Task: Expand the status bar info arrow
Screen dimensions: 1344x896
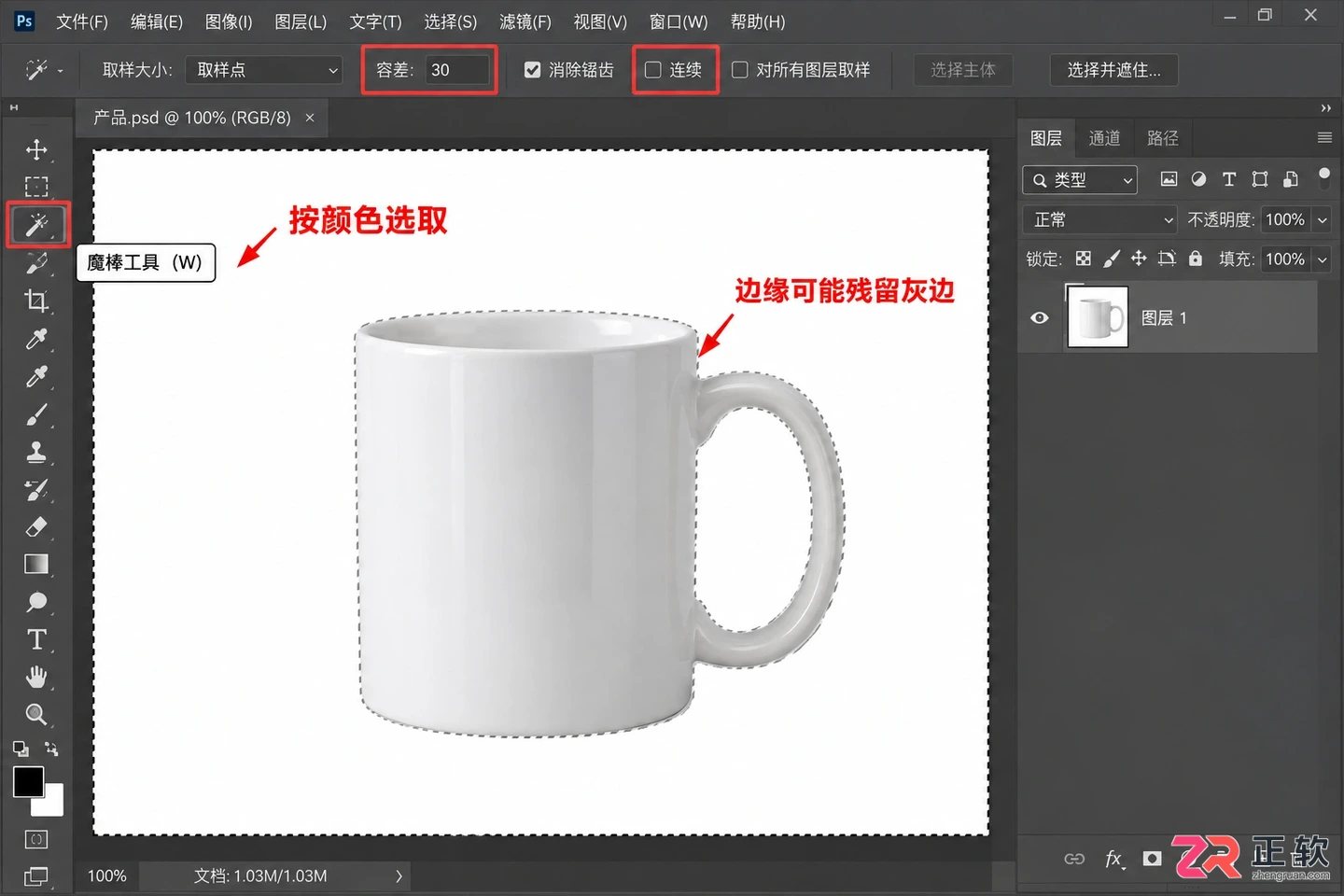Action: pyautogui.click(x=399, y=875)
